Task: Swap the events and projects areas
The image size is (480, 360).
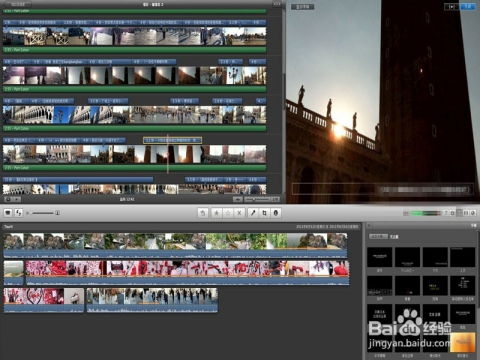Action: 19,213
